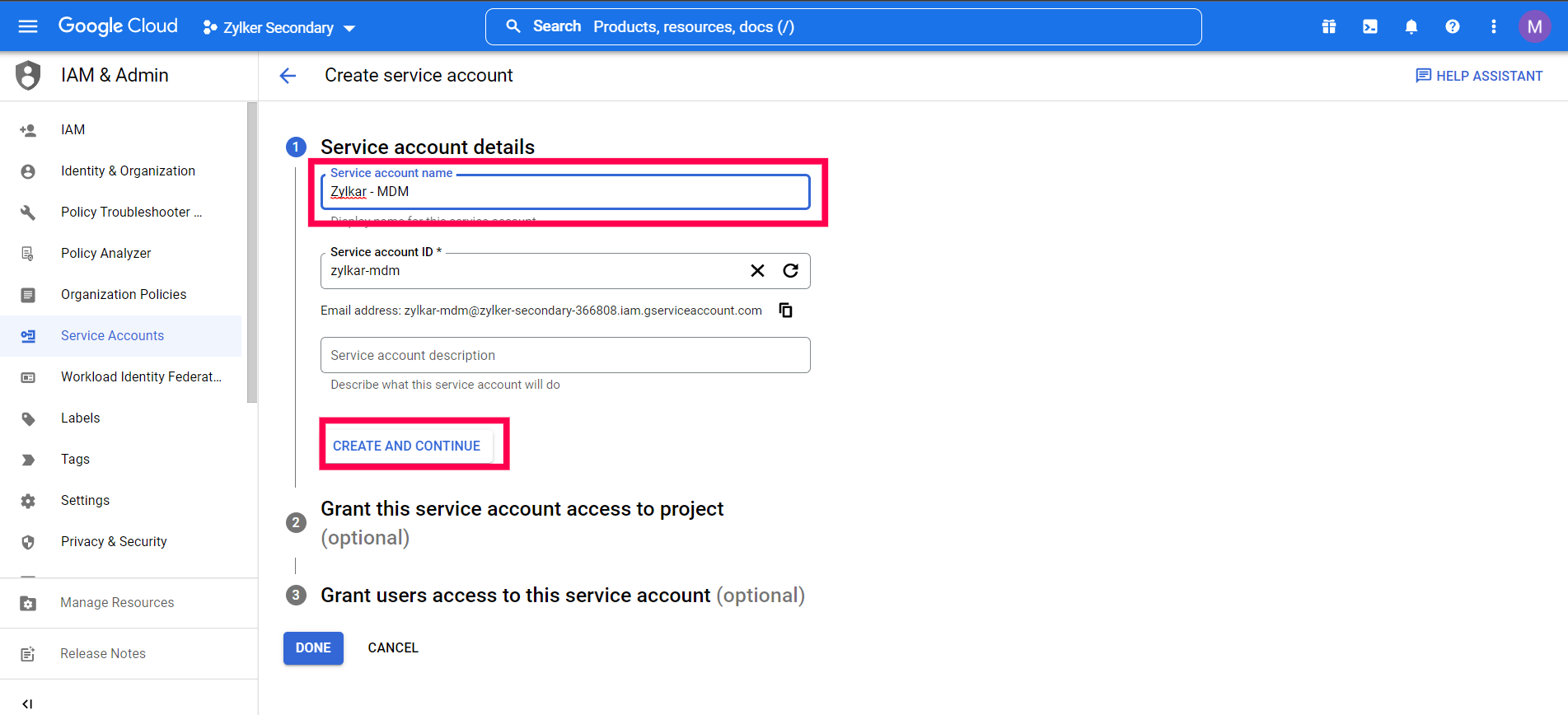Click the Policy Analyzer document icon
The width and height of the screenshot is (1568, 715).
[x=28, y=254]
